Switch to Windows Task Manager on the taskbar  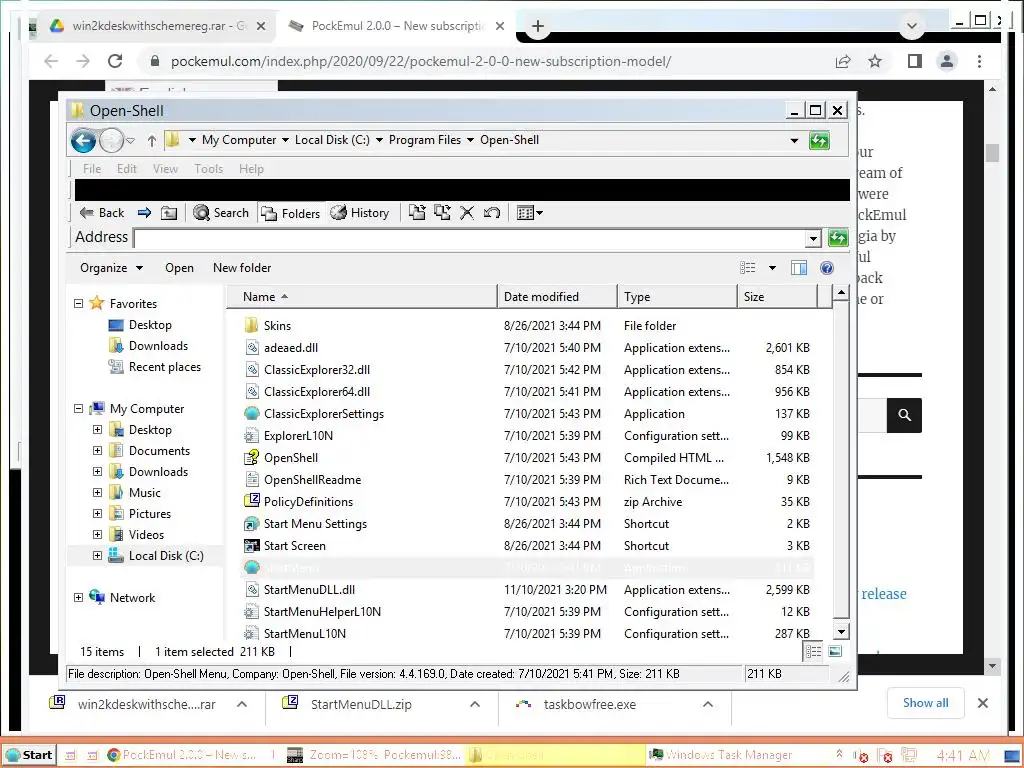pyautogui.click(x=720, y=756)
